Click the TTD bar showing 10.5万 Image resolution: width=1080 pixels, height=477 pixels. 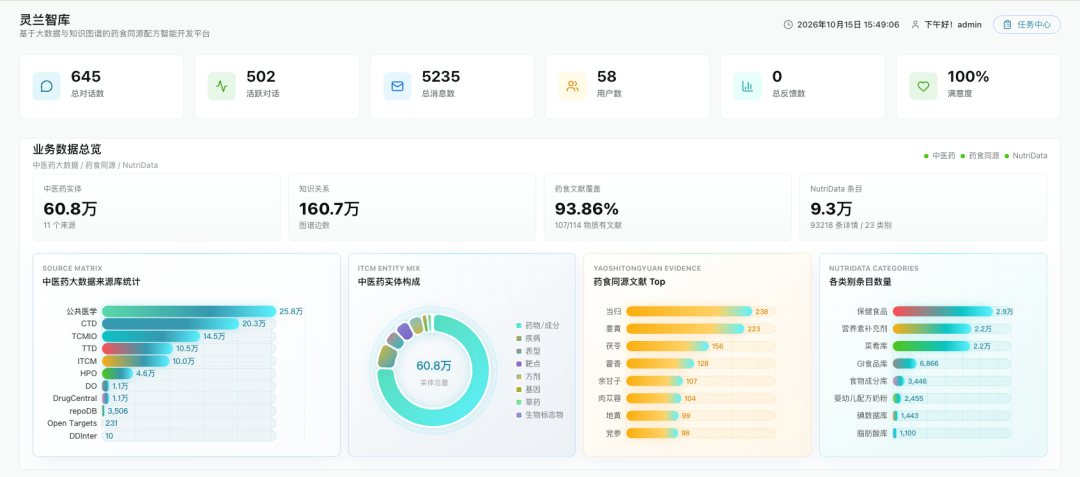[x=137, y=348]
